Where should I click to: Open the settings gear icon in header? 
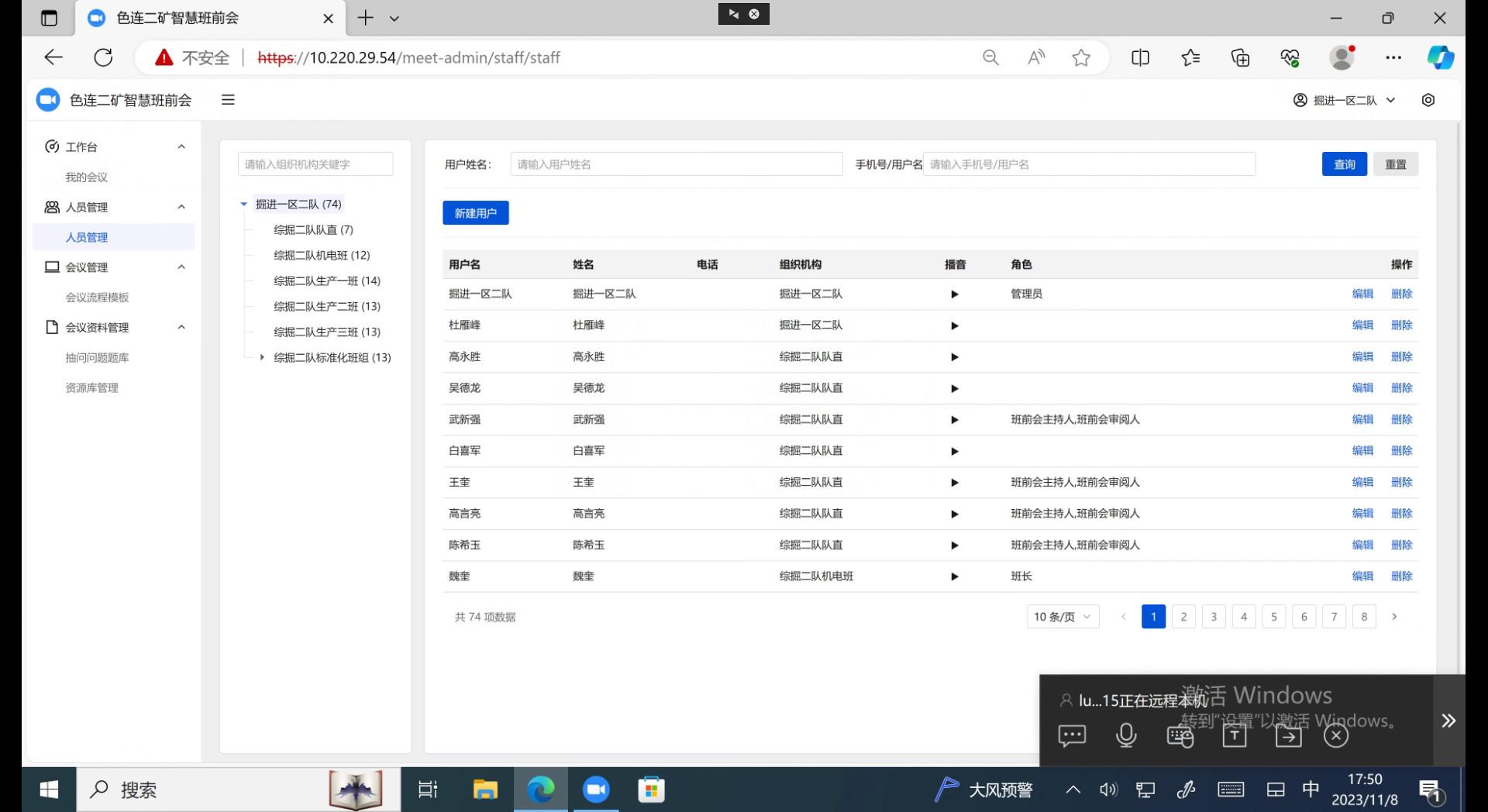coord(1428,100)
